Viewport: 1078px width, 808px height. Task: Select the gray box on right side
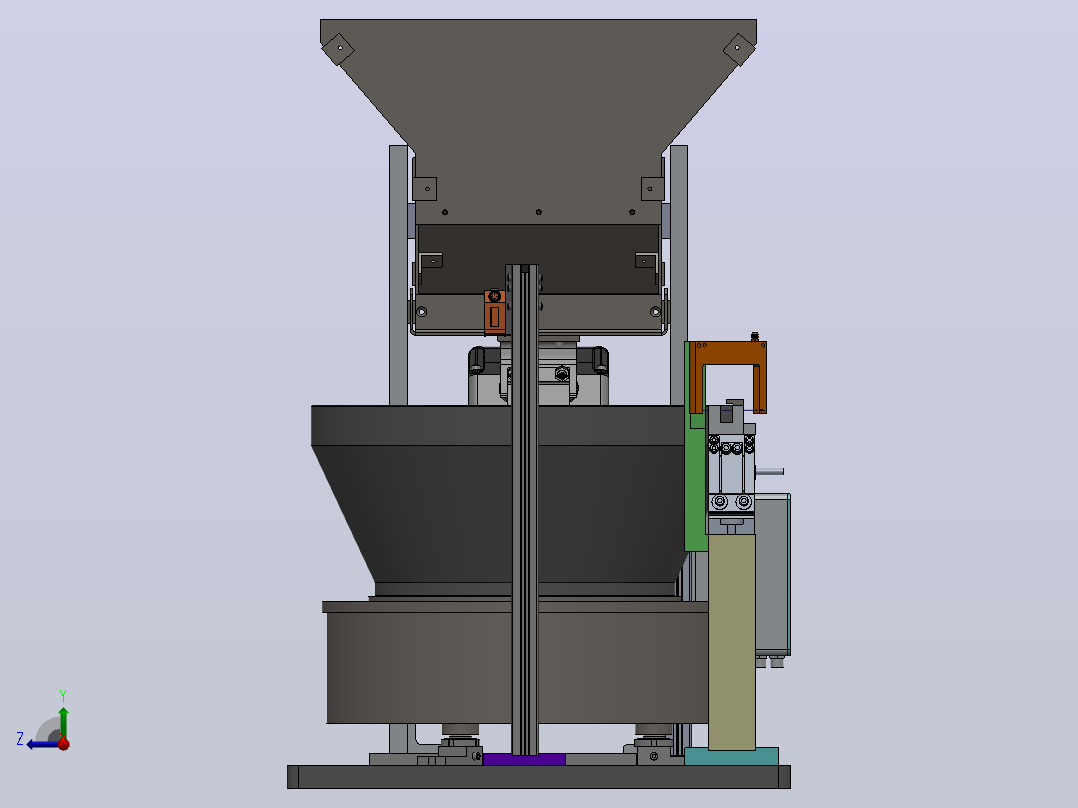(x=773, y=574)
